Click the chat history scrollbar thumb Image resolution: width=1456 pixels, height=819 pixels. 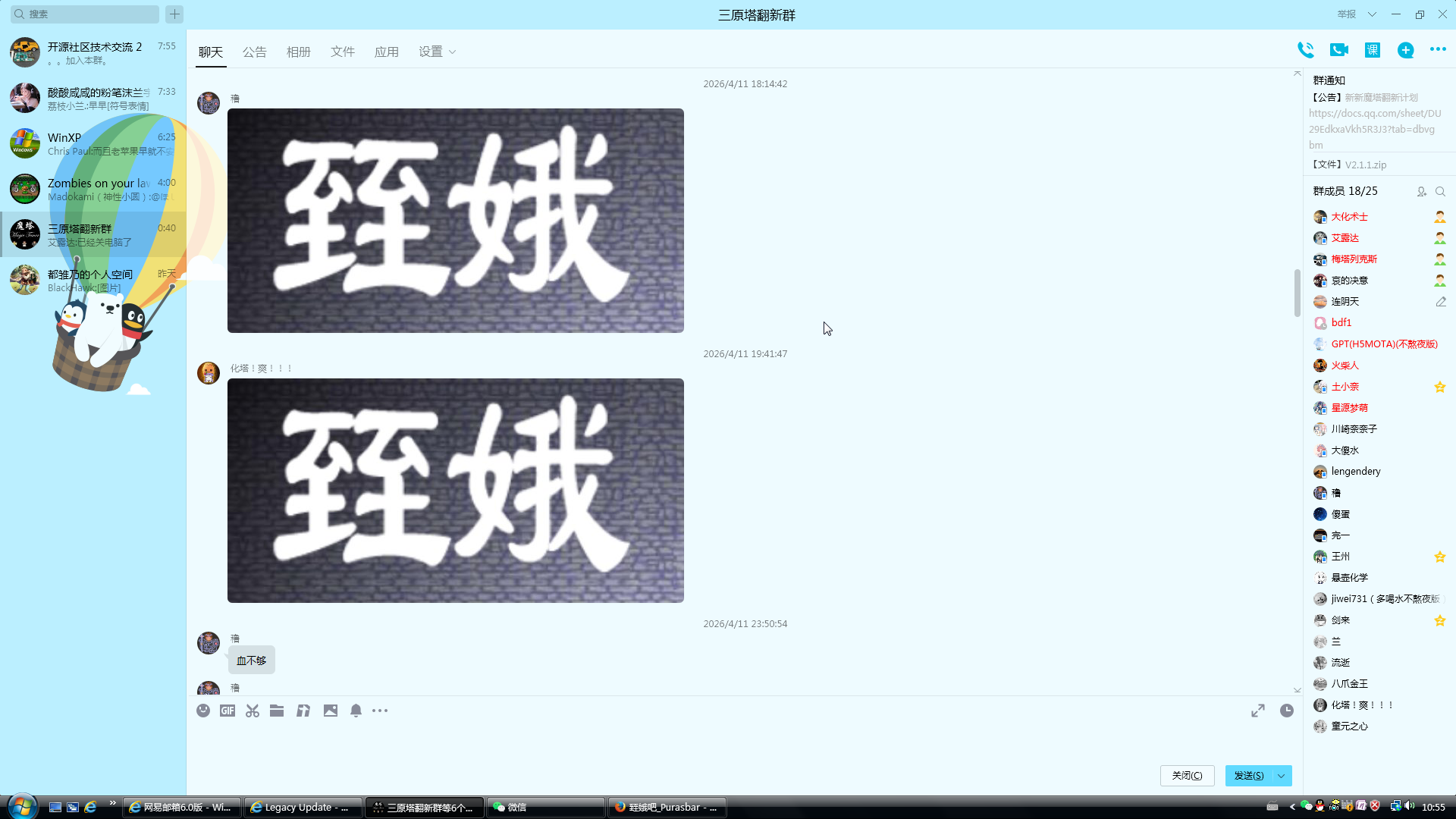coord(1297,293)
